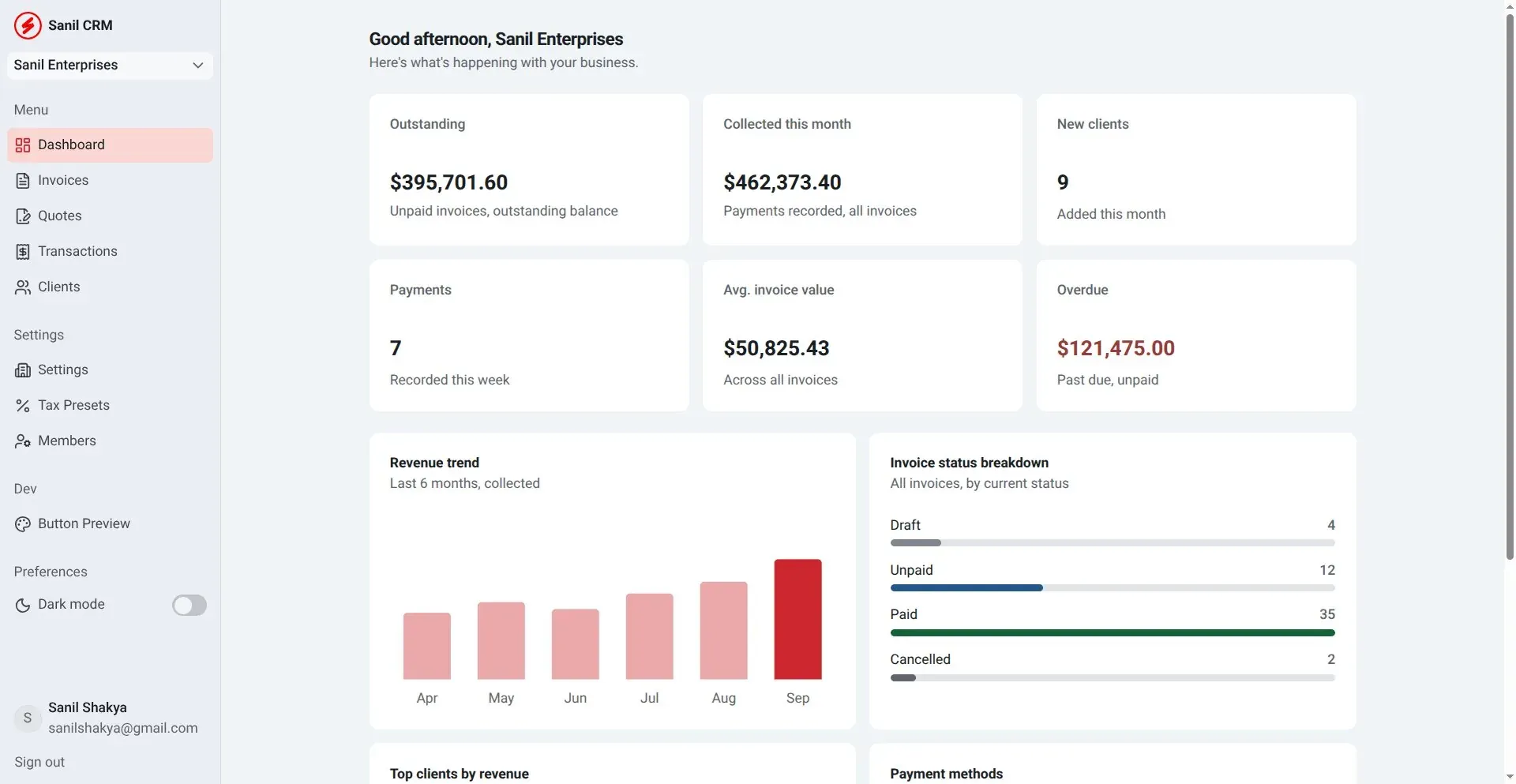Click the Apr bar in revenue chart

click(427, 646)
